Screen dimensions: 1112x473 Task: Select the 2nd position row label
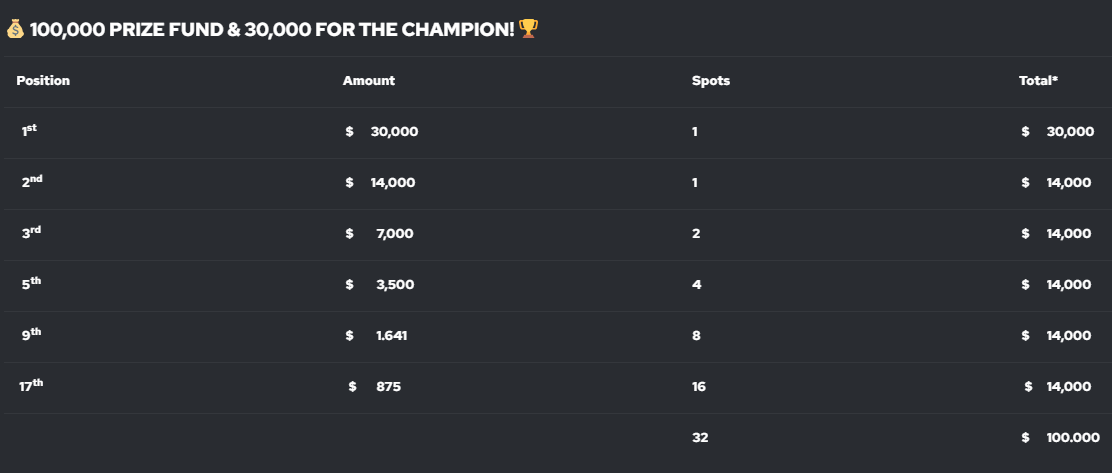pos(32,182)
